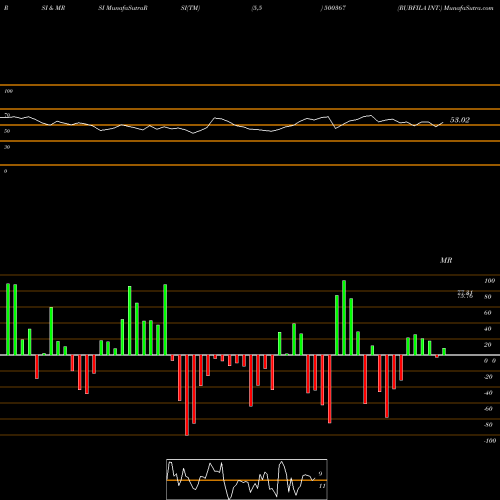Click MR axis label '0 0'

click(x=490, y=361)
